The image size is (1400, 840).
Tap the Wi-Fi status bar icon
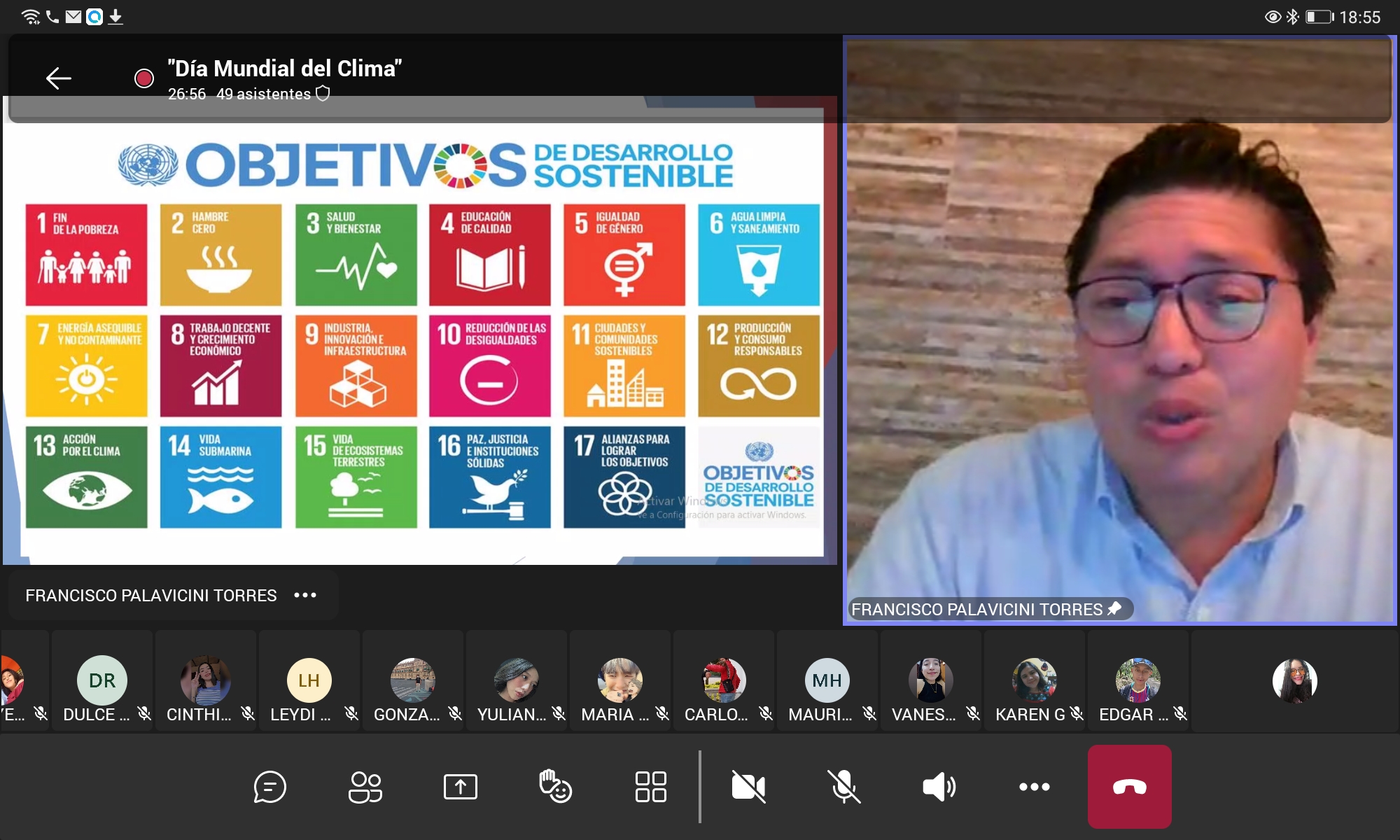(31, 16)
